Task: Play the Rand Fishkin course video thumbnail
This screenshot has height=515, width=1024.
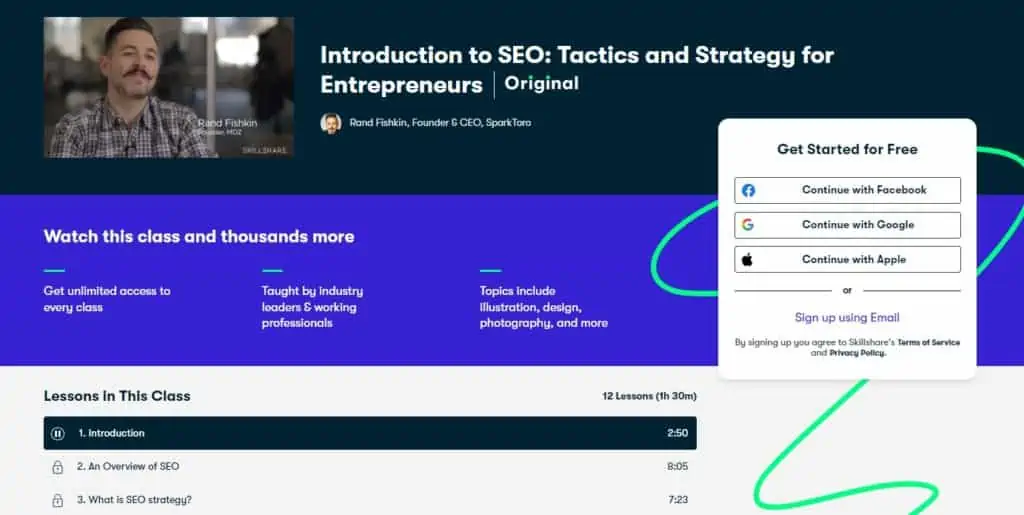Action: pos(168,87)
